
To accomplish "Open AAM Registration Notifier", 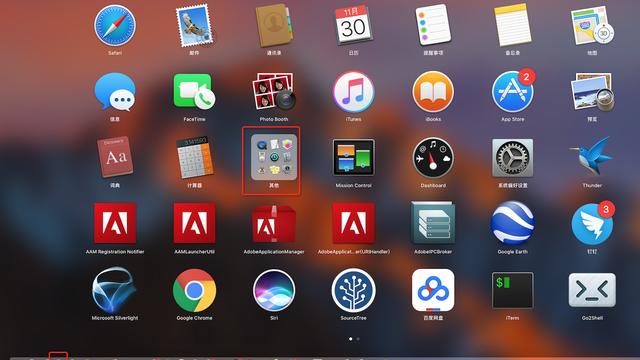I will tap(115, 223).
